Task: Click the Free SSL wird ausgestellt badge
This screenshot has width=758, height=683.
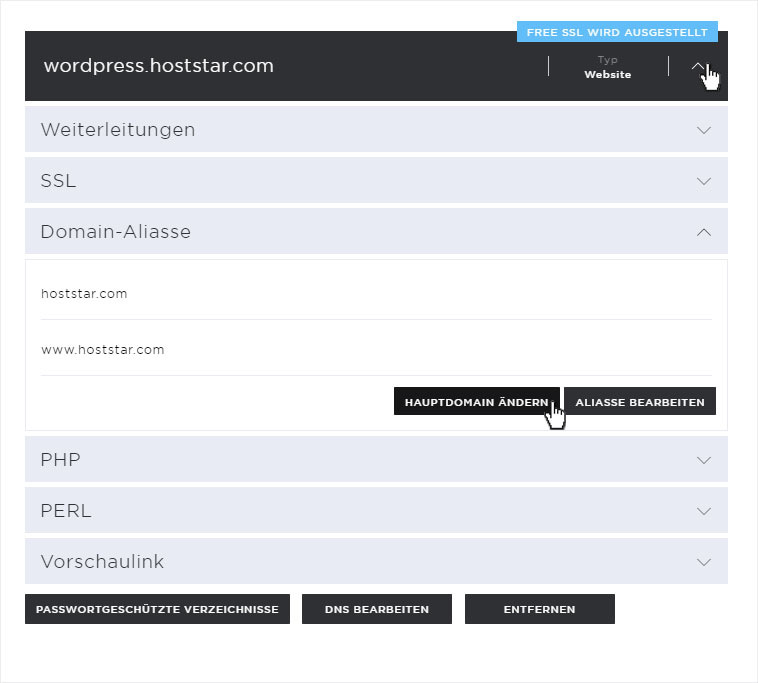Action: click(617, 32)
